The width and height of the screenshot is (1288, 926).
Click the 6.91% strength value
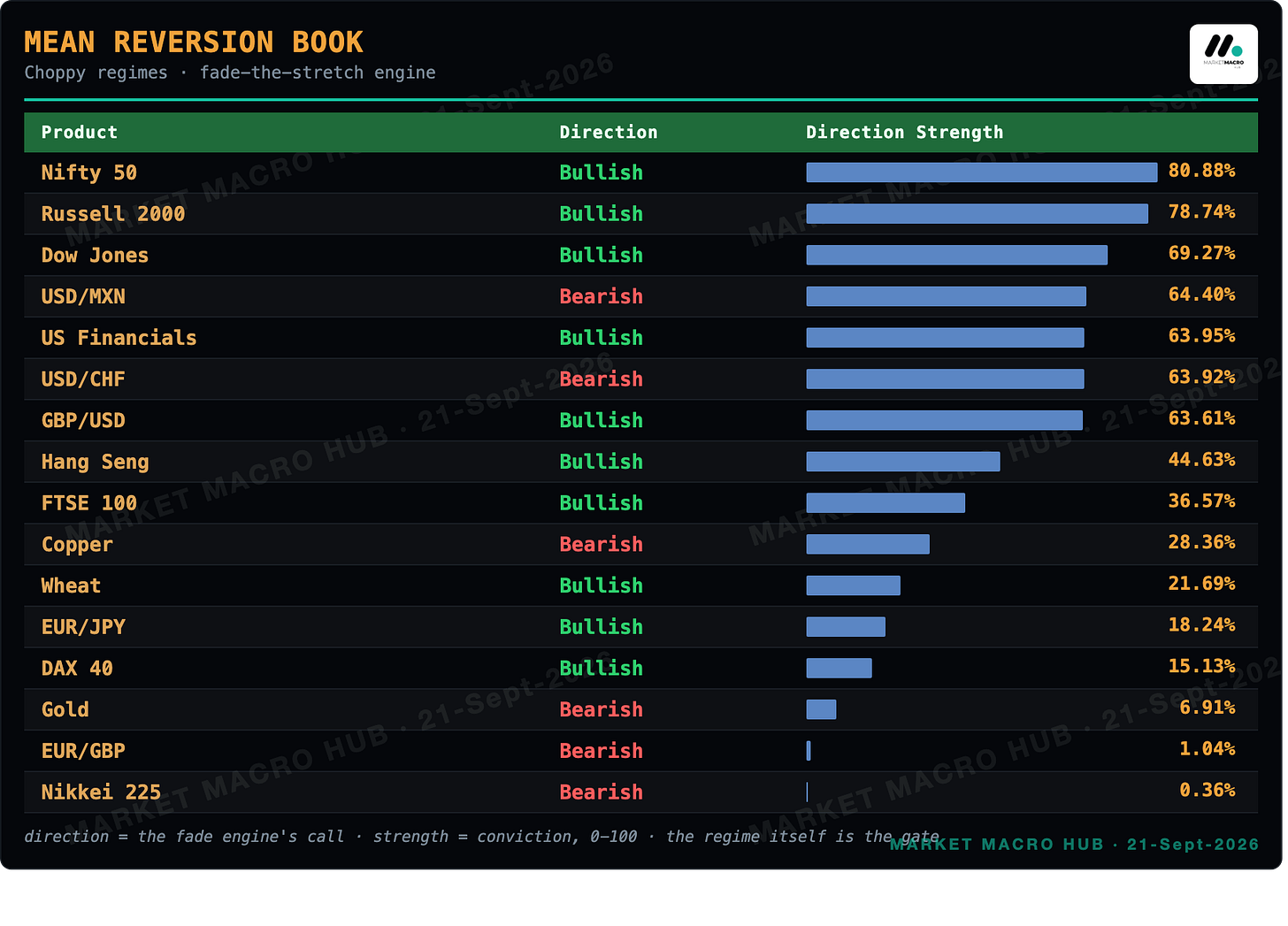point(1207,707)
